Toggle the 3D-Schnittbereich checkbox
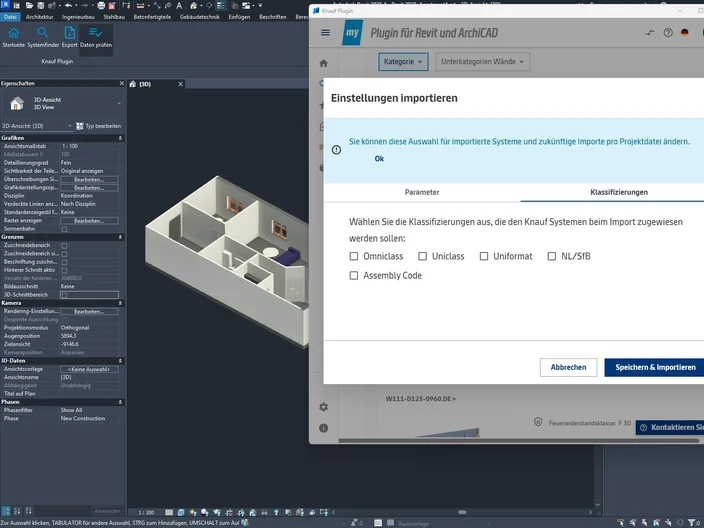Viewport: 704px width, 528px height. (64, 295)
